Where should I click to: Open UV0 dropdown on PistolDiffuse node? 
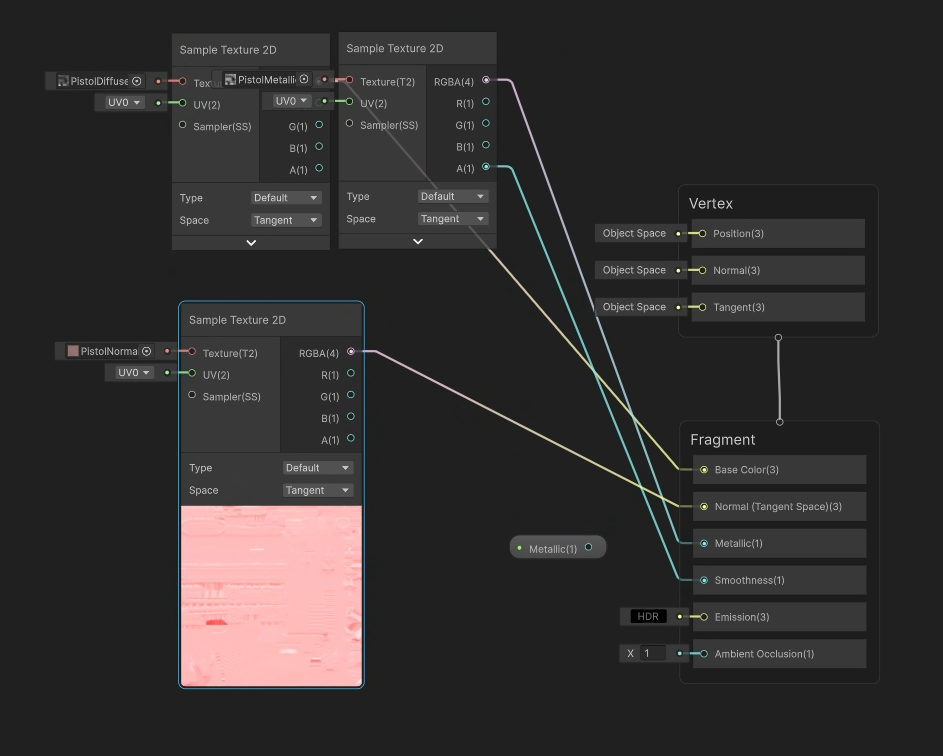[x=123, y=102]
